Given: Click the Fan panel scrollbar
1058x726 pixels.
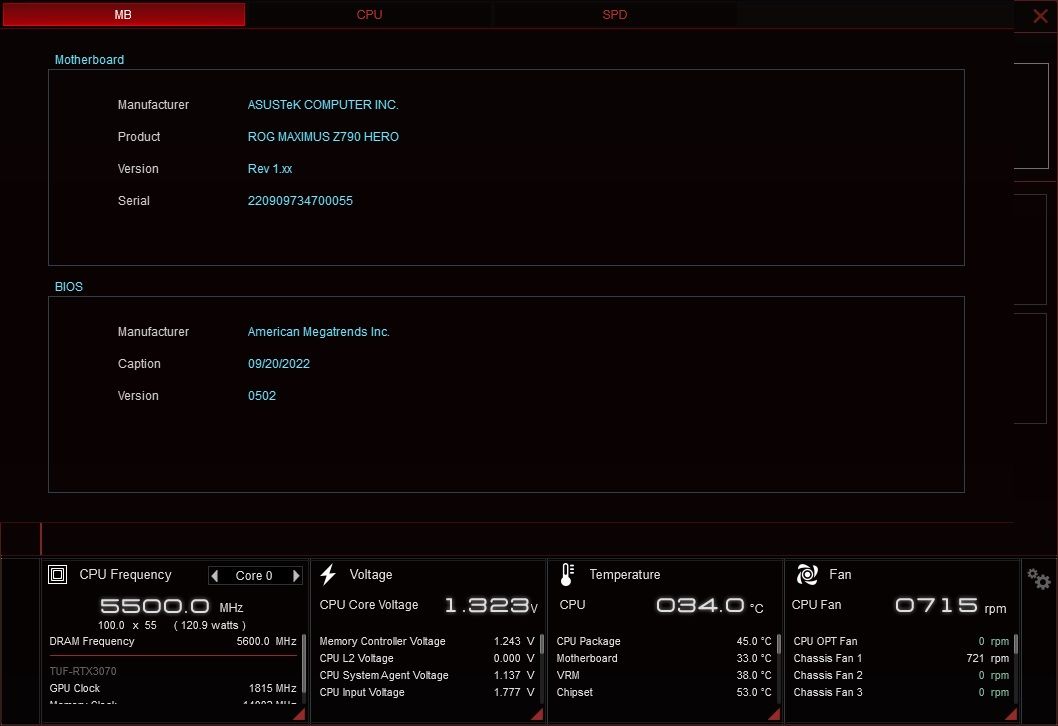Looking at the screenshot, I should [x=1015, y=644].
